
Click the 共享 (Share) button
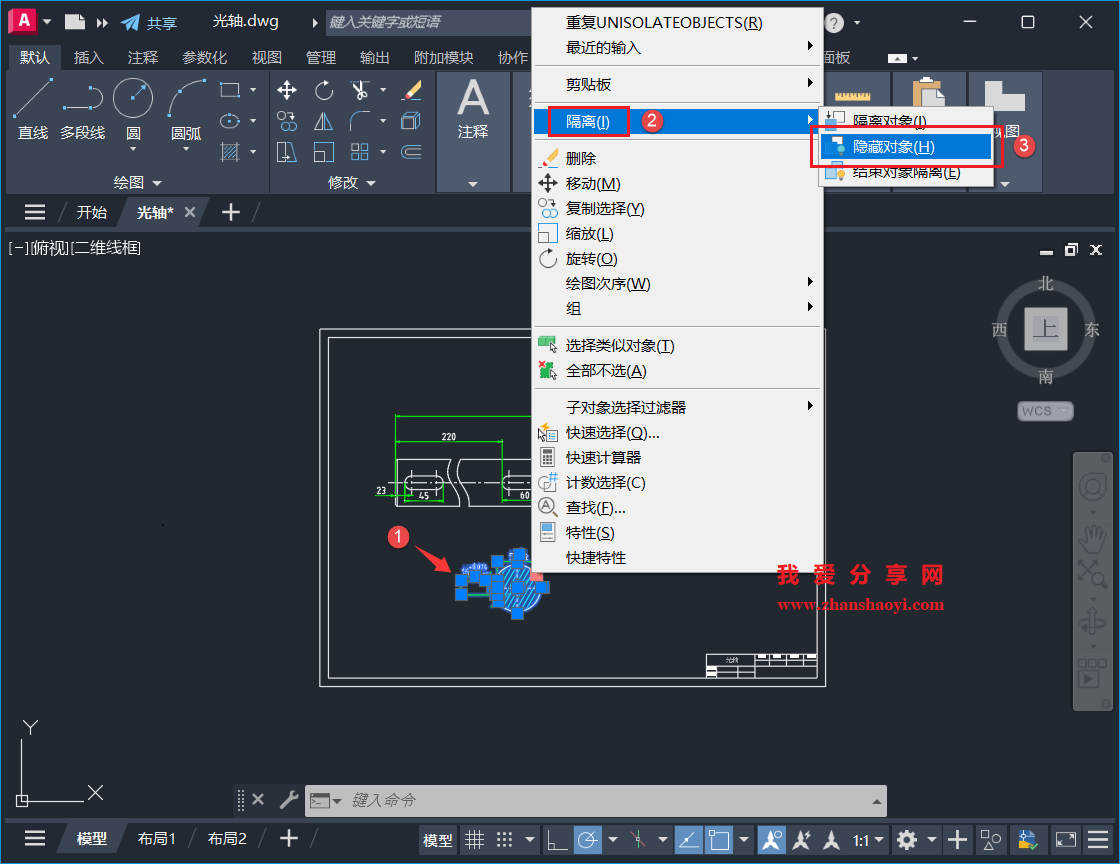pos(146,20)
